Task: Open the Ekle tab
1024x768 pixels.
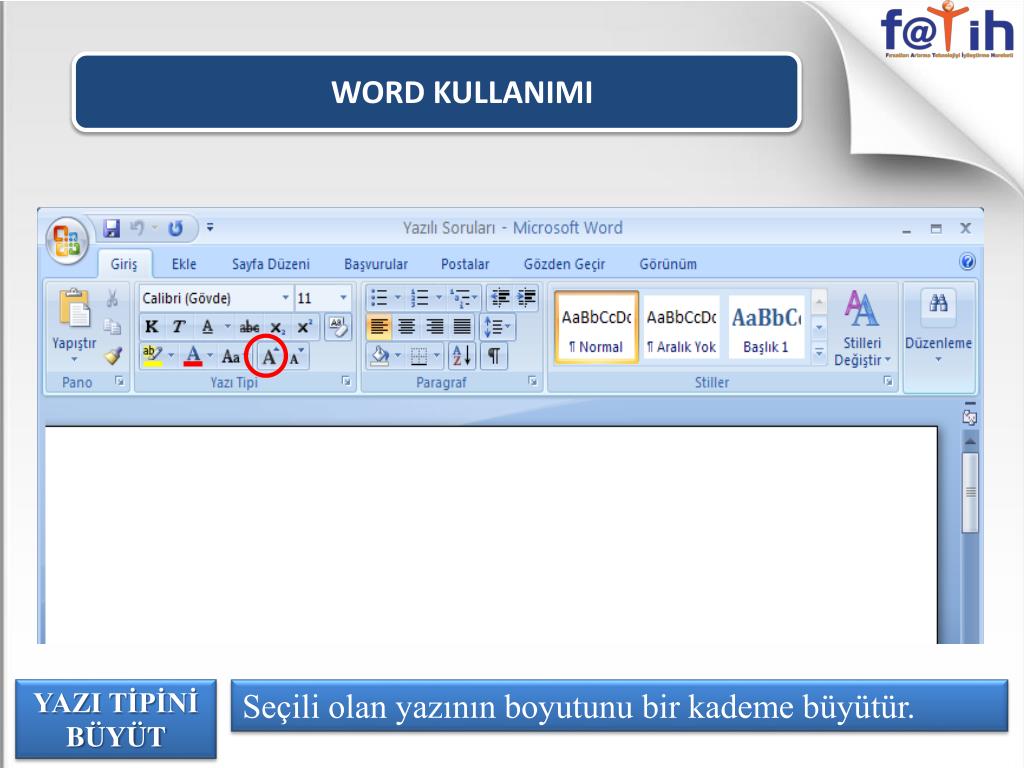Action: [184, 264]
